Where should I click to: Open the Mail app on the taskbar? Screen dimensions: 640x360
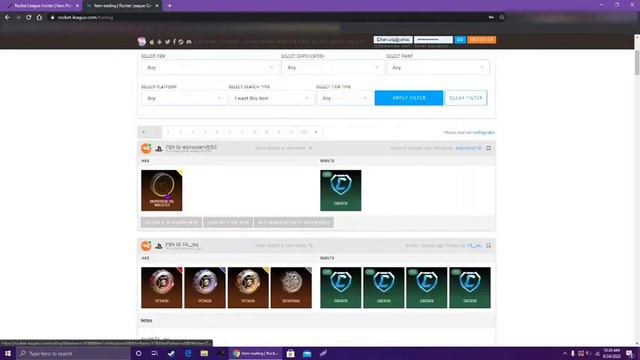pos(307,353)
